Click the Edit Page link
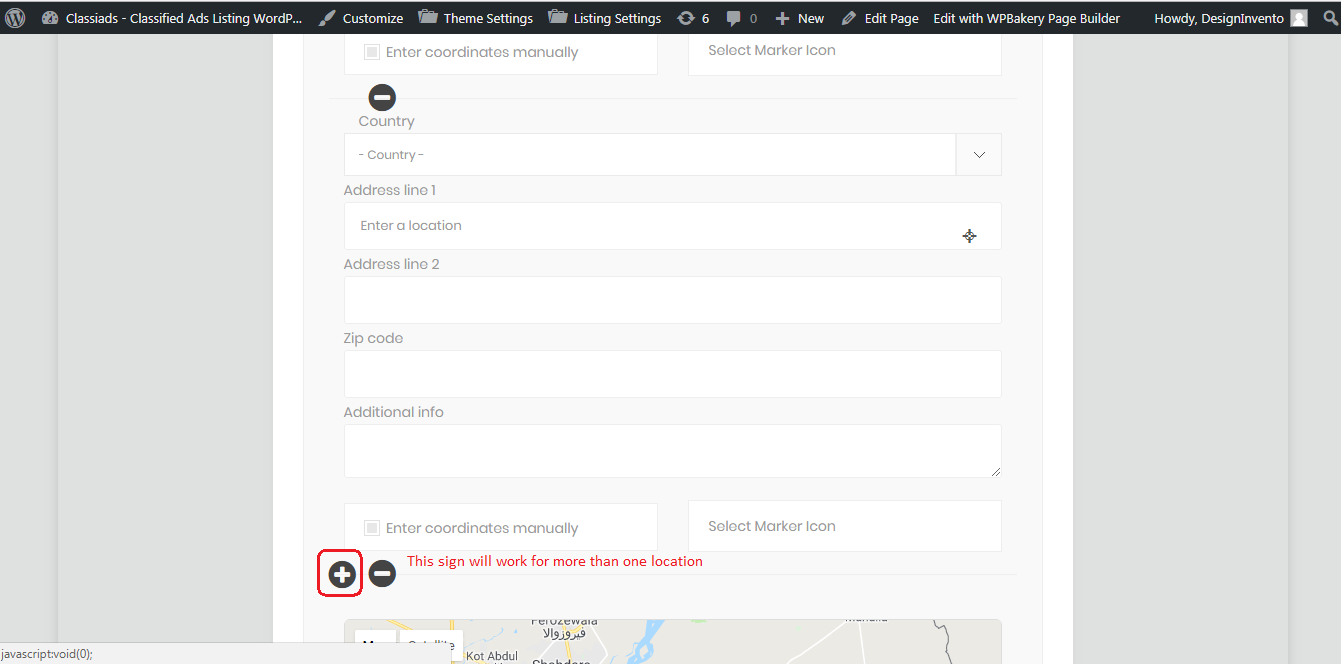Viewport: 1341px width, 664px height. pos(880,18)
